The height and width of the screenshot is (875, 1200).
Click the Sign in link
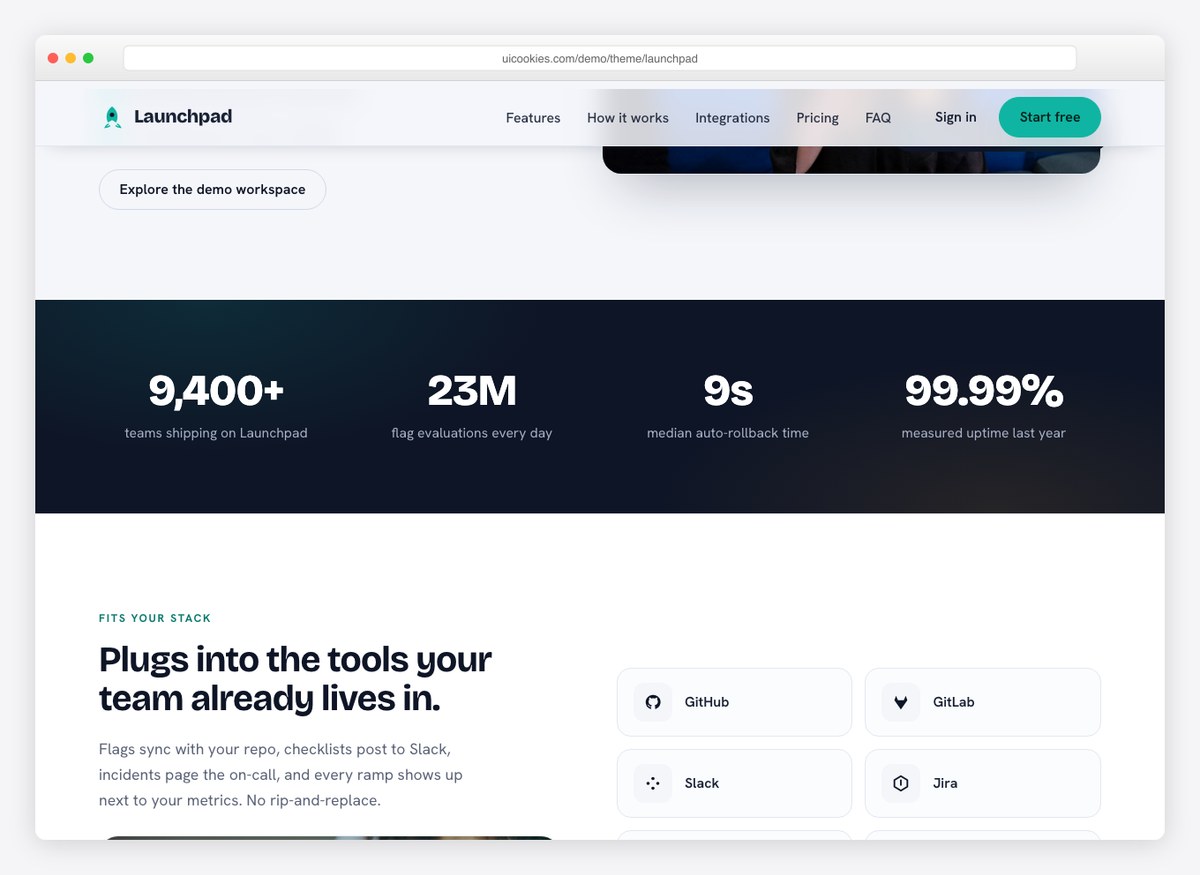point(955,117)
